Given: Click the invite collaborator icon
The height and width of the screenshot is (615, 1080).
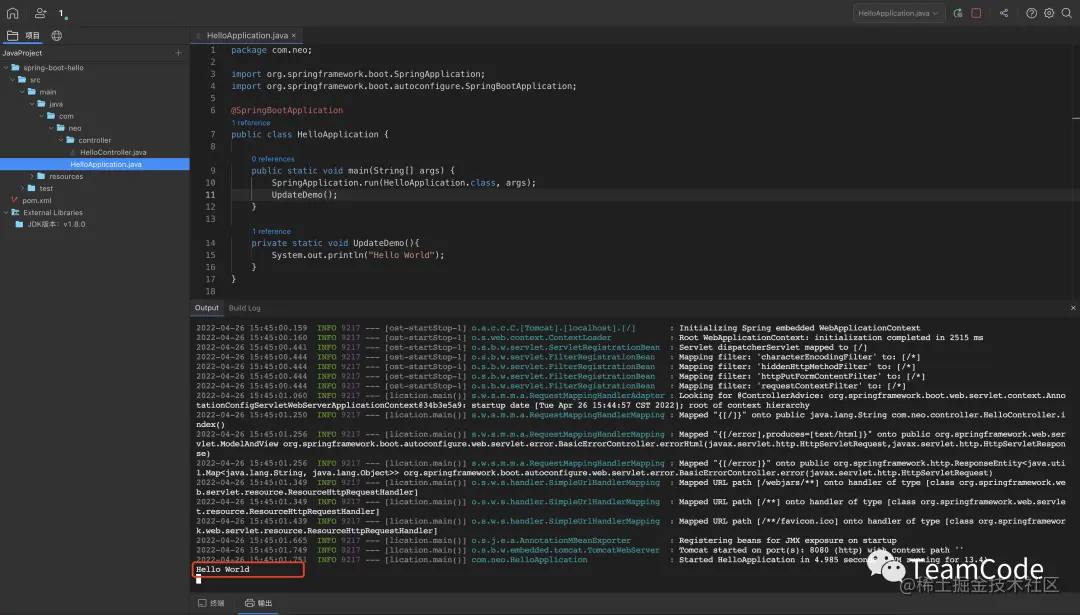Looking at the screenshot, I should click(x=40, y=13).
